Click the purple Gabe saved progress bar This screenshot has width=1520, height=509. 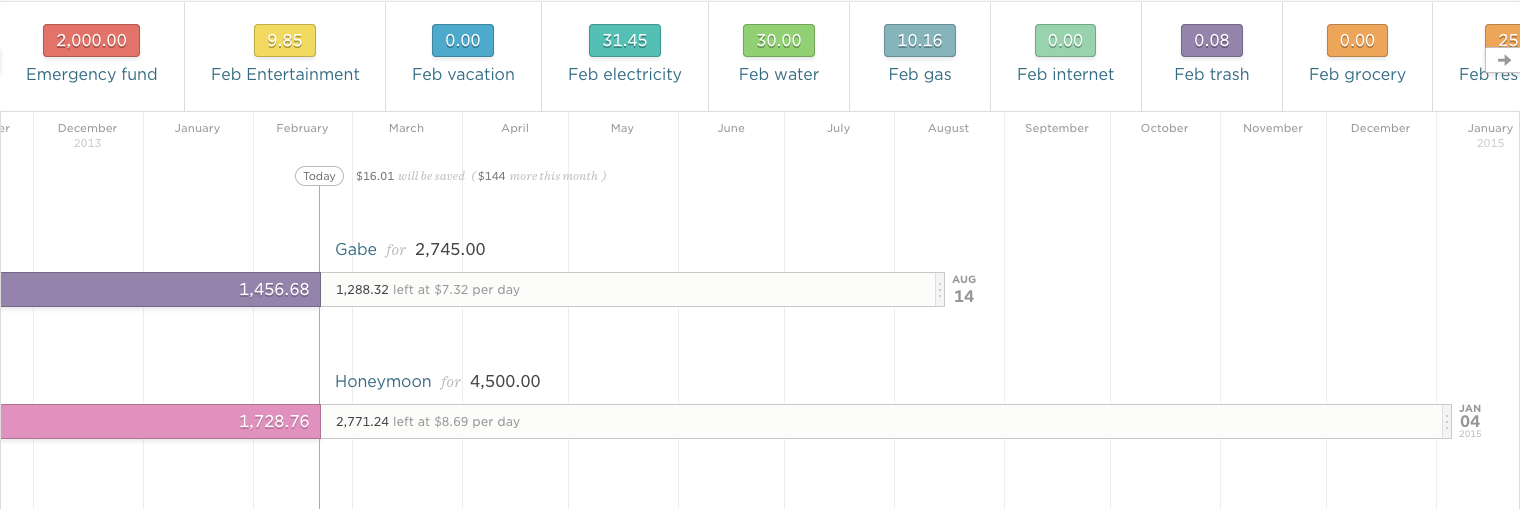160,290
